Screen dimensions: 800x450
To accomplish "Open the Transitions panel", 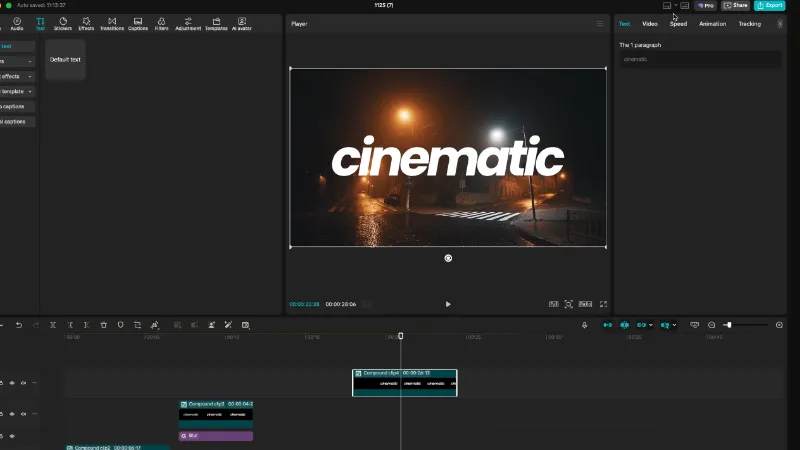I will coord(112,23).
